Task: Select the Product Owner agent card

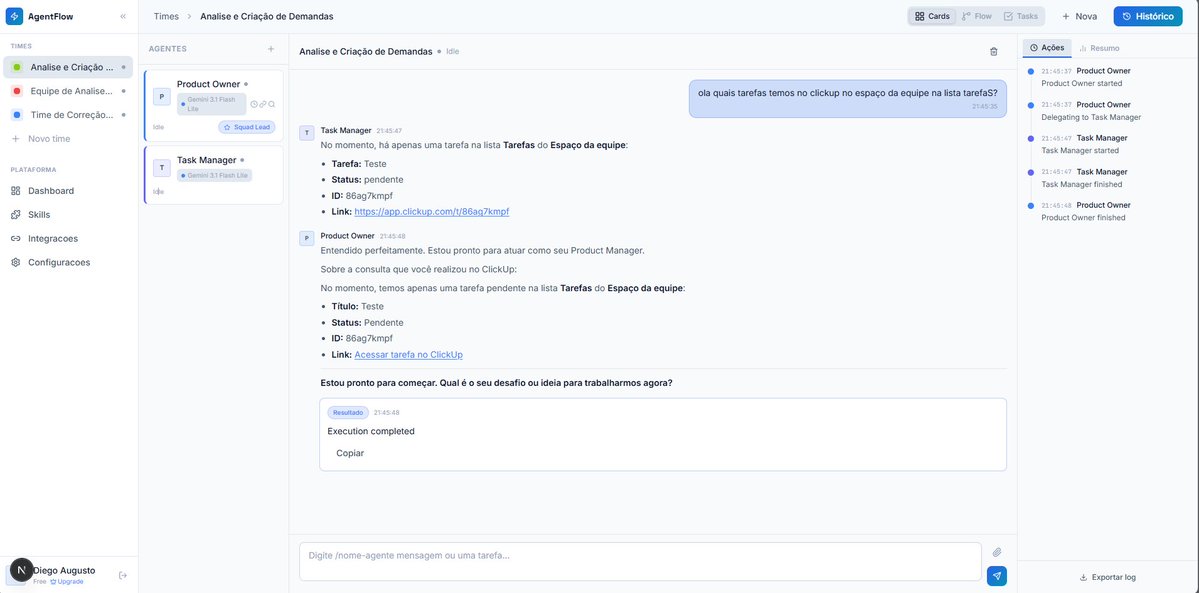Action: (213, 106)
